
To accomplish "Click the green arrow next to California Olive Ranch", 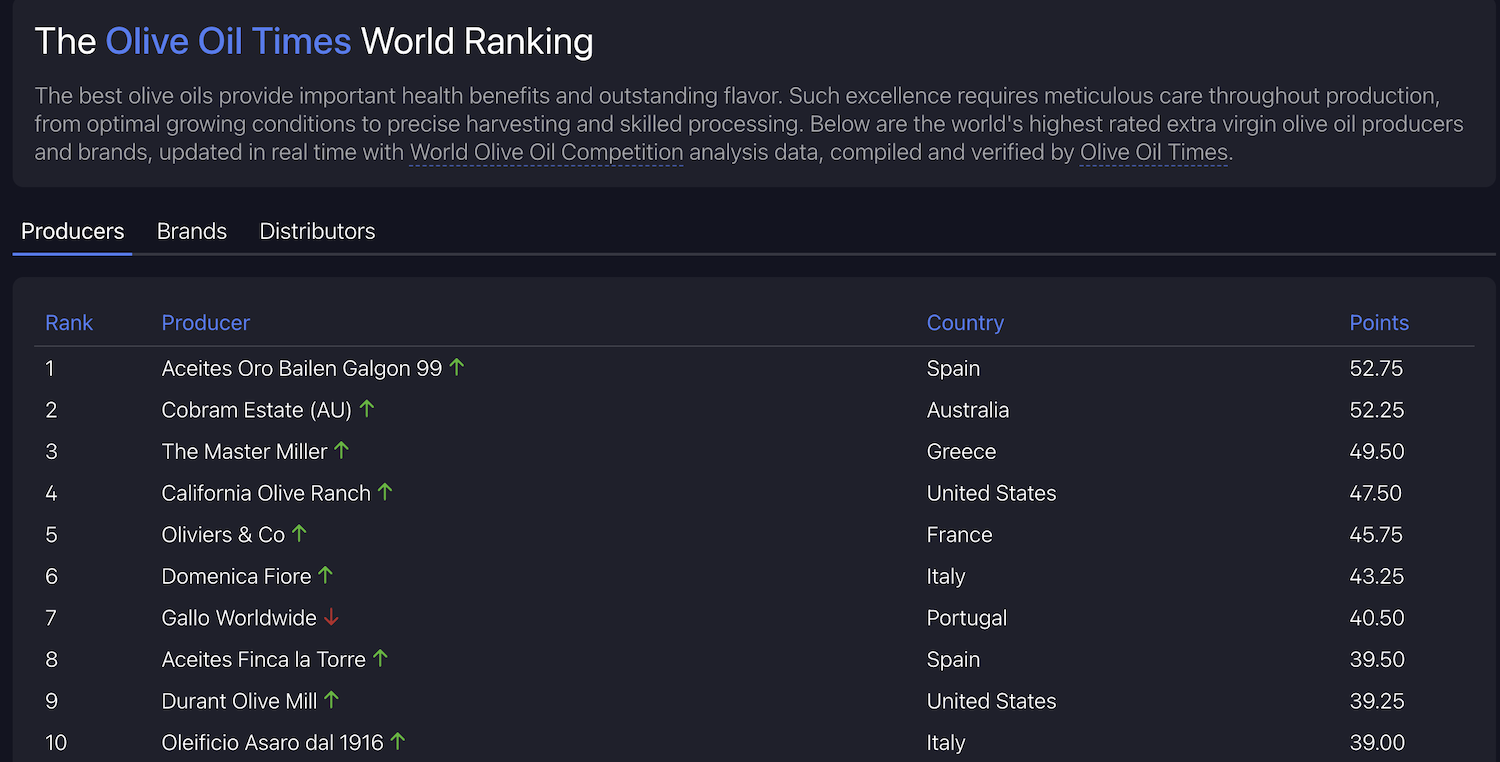I will coord(385,492).
